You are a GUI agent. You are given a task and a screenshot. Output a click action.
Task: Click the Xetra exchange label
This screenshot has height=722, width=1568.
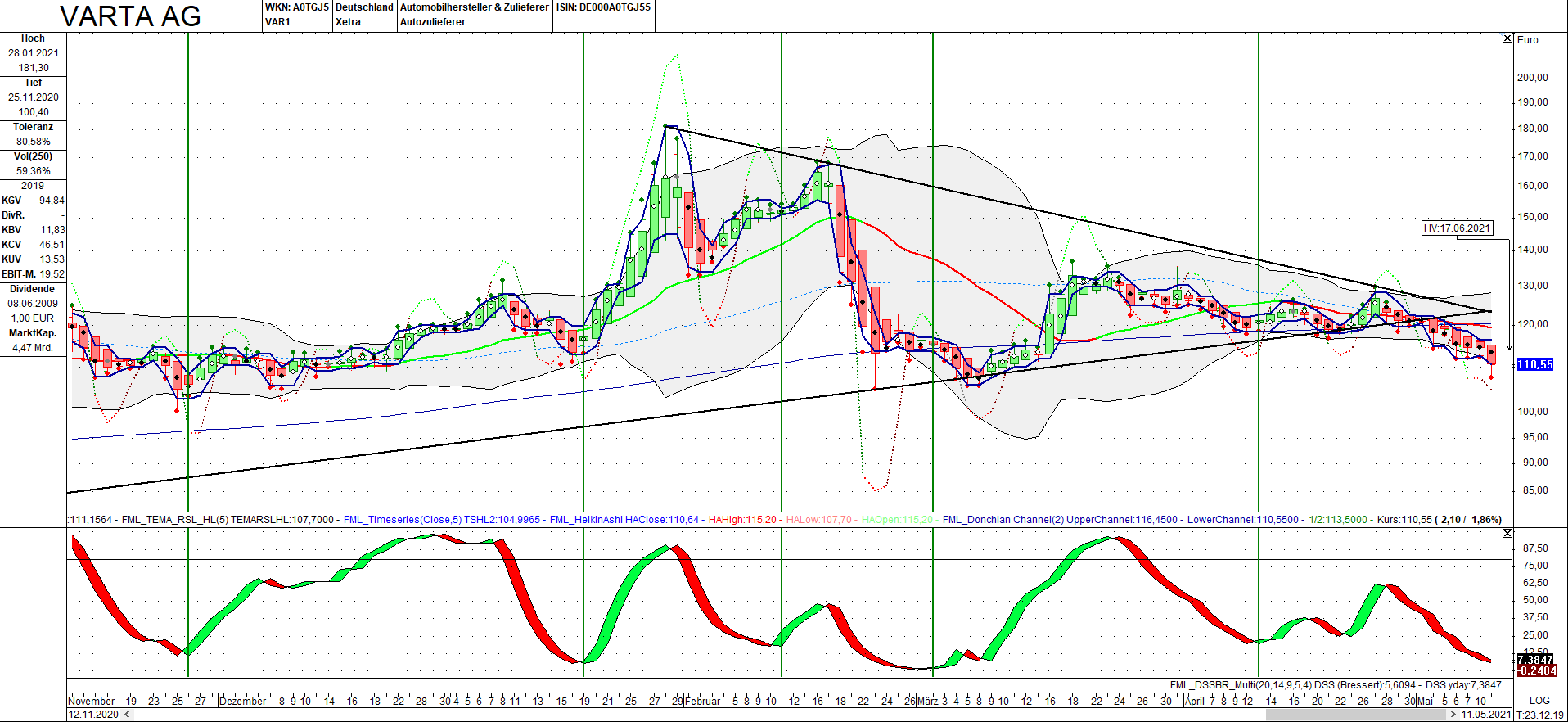(348, 22)
